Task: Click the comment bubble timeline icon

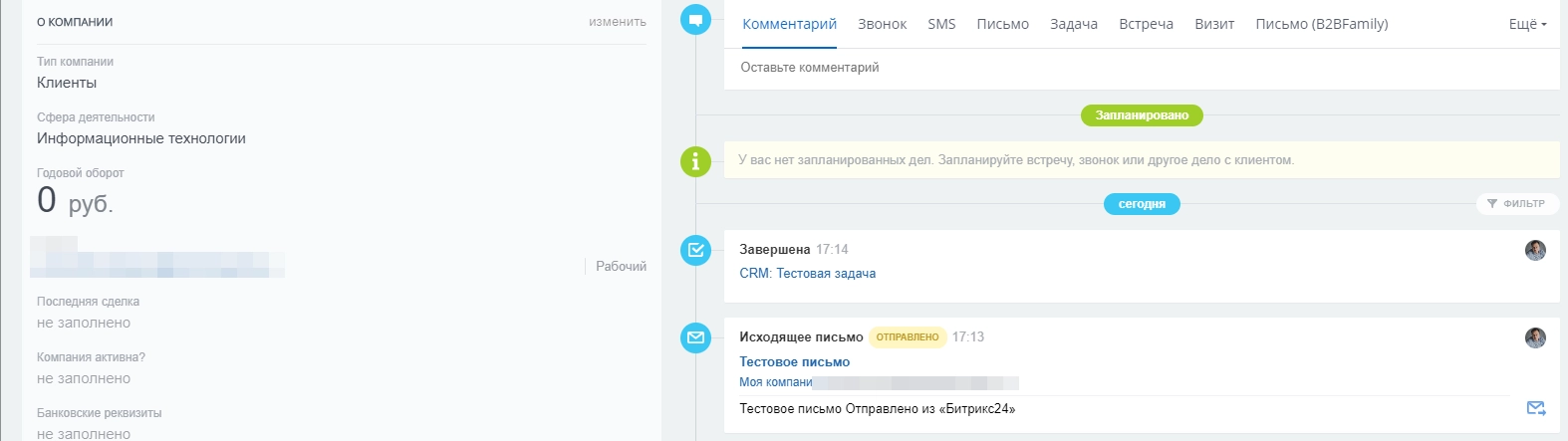Action: pos(695,19)
